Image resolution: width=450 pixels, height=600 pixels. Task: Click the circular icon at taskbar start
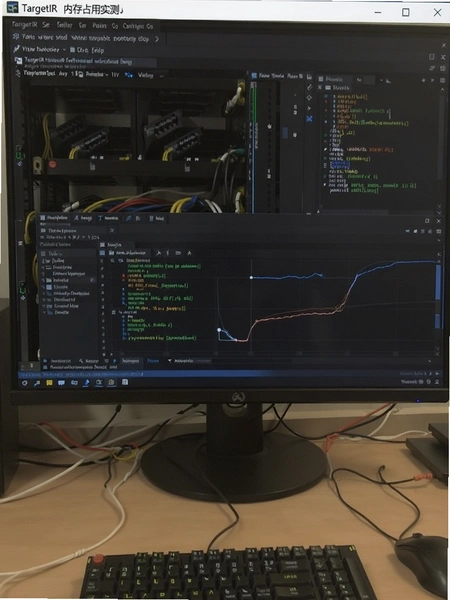(25, 383)
